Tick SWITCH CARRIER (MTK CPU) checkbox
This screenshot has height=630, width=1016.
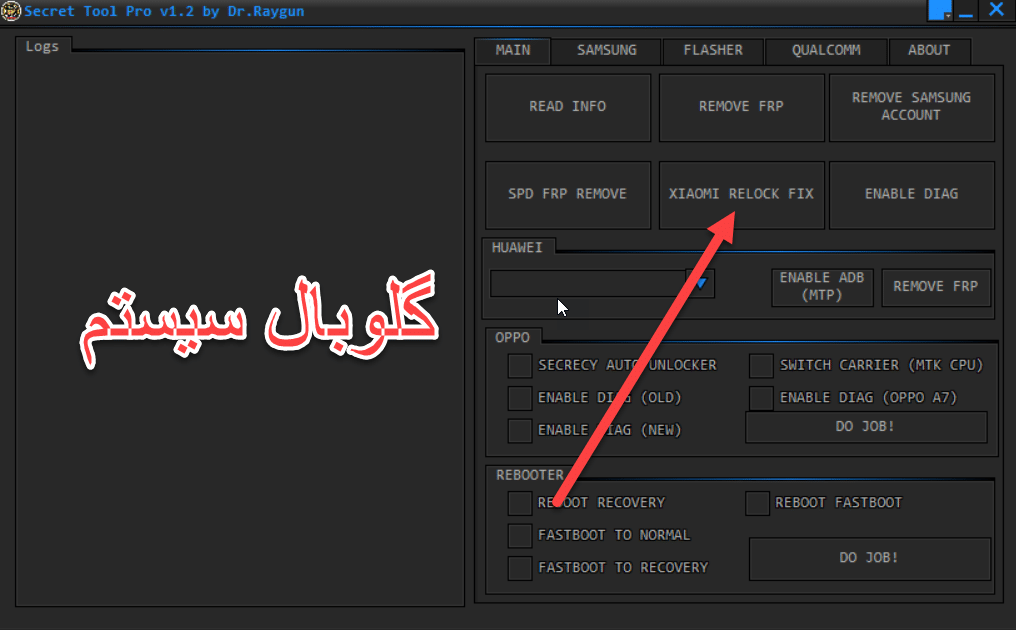pyautogui.click(x=761, y=366)
